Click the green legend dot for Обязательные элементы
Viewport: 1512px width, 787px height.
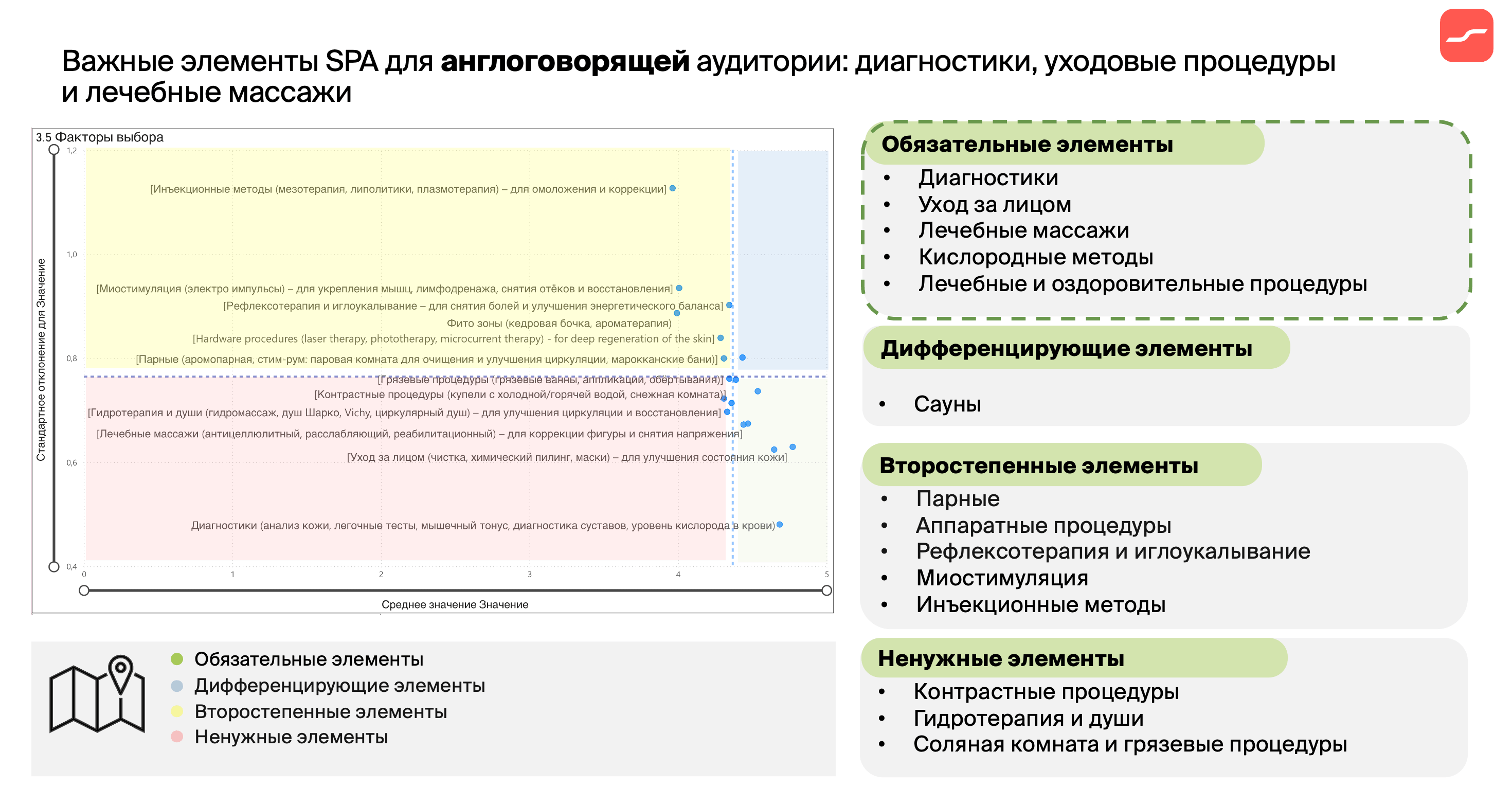point(177,658)
